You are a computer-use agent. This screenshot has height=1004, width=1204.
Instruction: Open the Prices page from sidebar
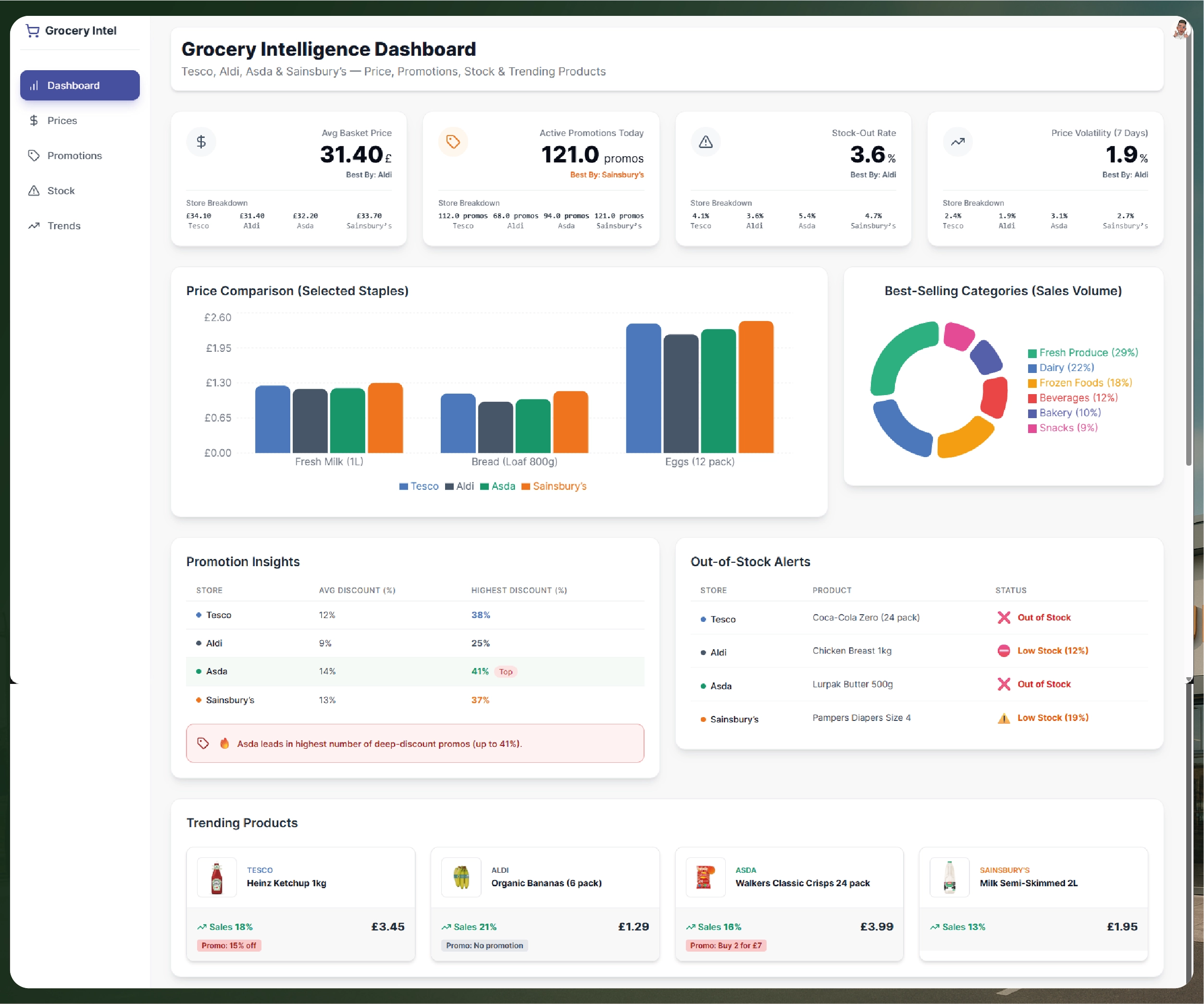coord(62,121)
